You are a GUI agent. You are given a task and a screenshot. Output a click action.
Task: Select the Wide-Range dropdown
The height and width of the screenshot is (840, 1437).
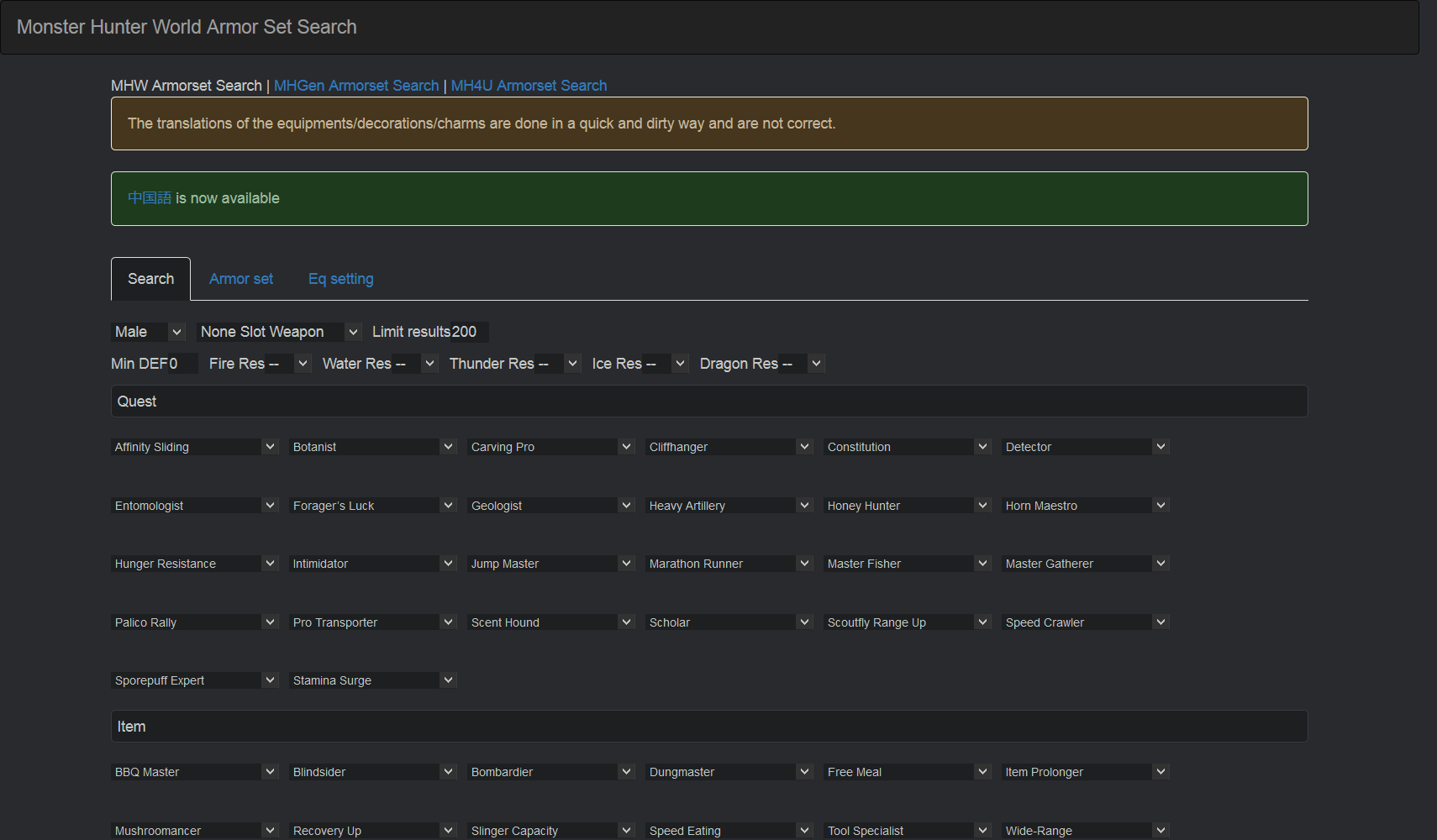tap(1086, 830)
